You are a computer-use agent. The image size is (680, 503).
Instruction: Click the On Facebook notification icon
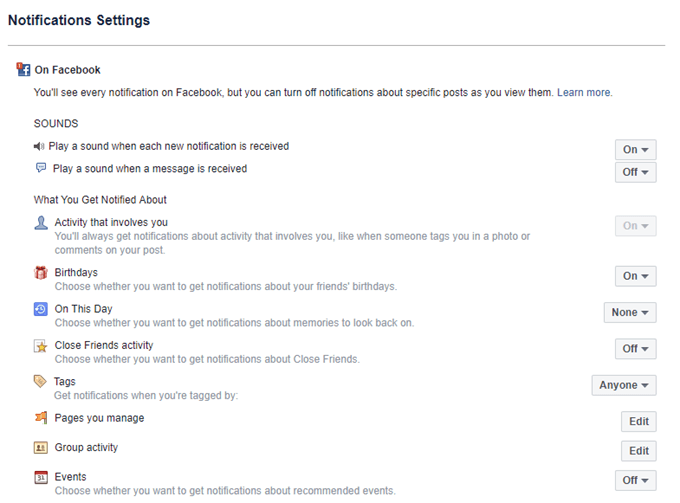coord(23,70)
